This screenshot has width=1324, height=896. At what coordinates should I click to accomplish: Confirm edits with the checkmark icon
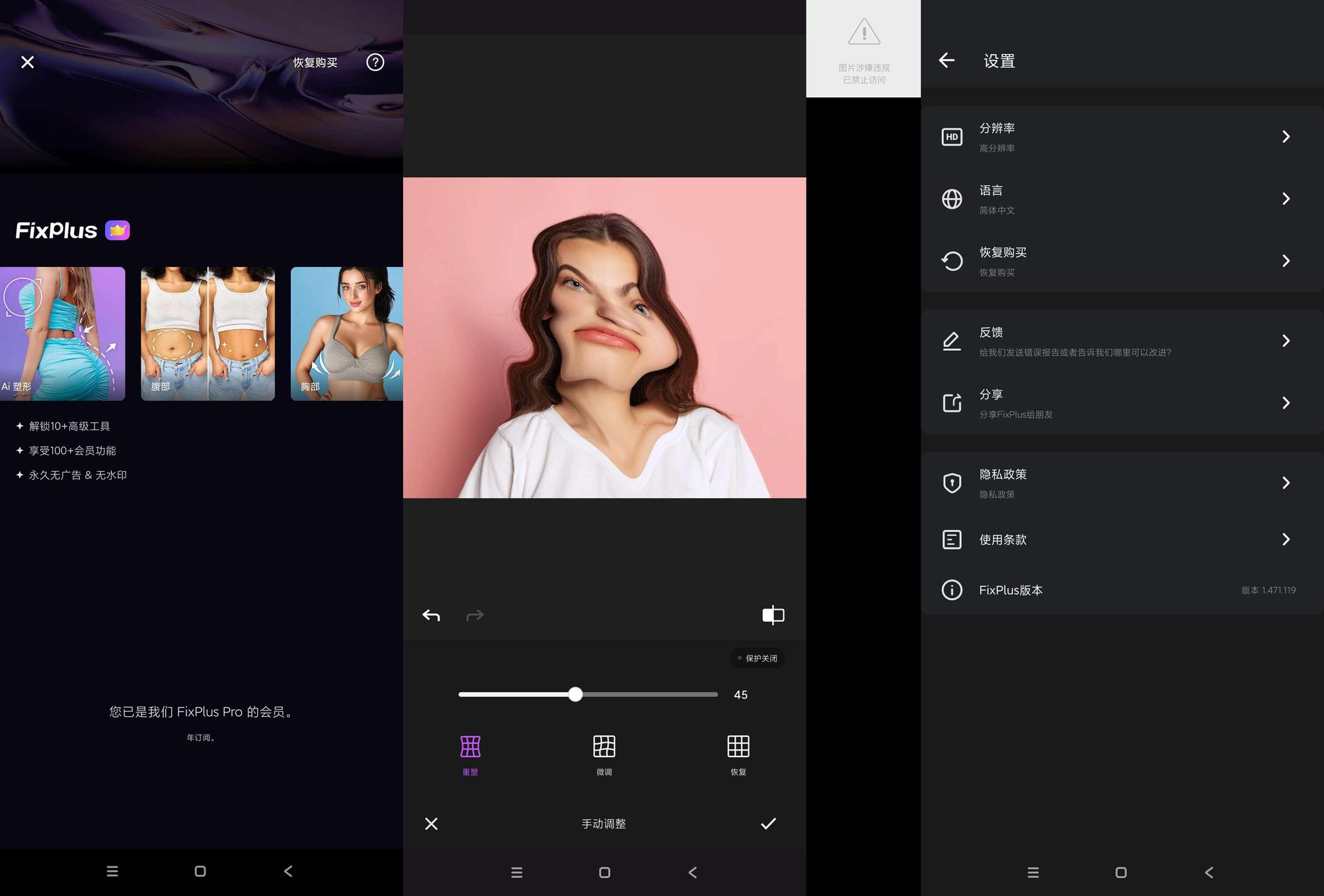768,823
